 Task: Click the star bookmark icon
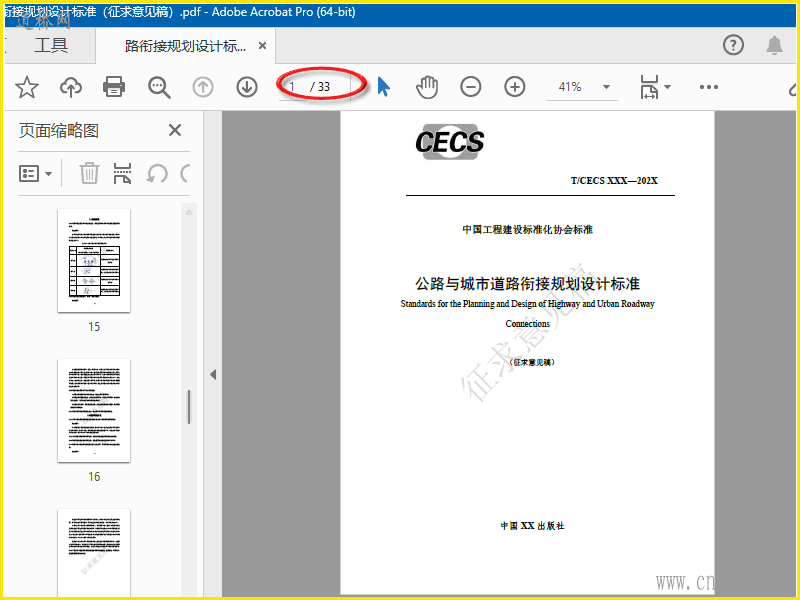[27, 87]
